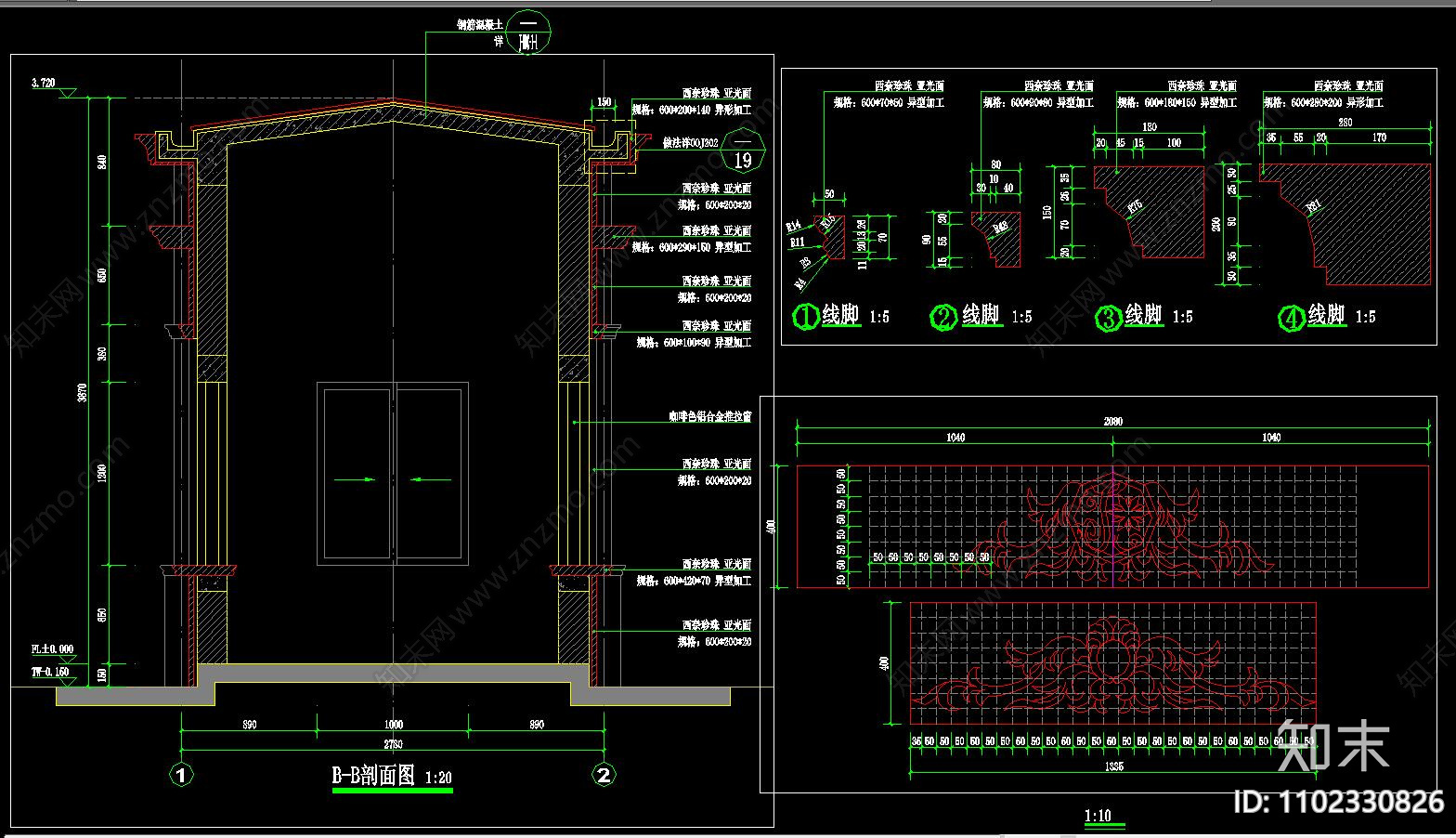Screen dimensions: 1456x838
Task: Click the "650" vertical dimension text
Action: click(x=102, y=275)
